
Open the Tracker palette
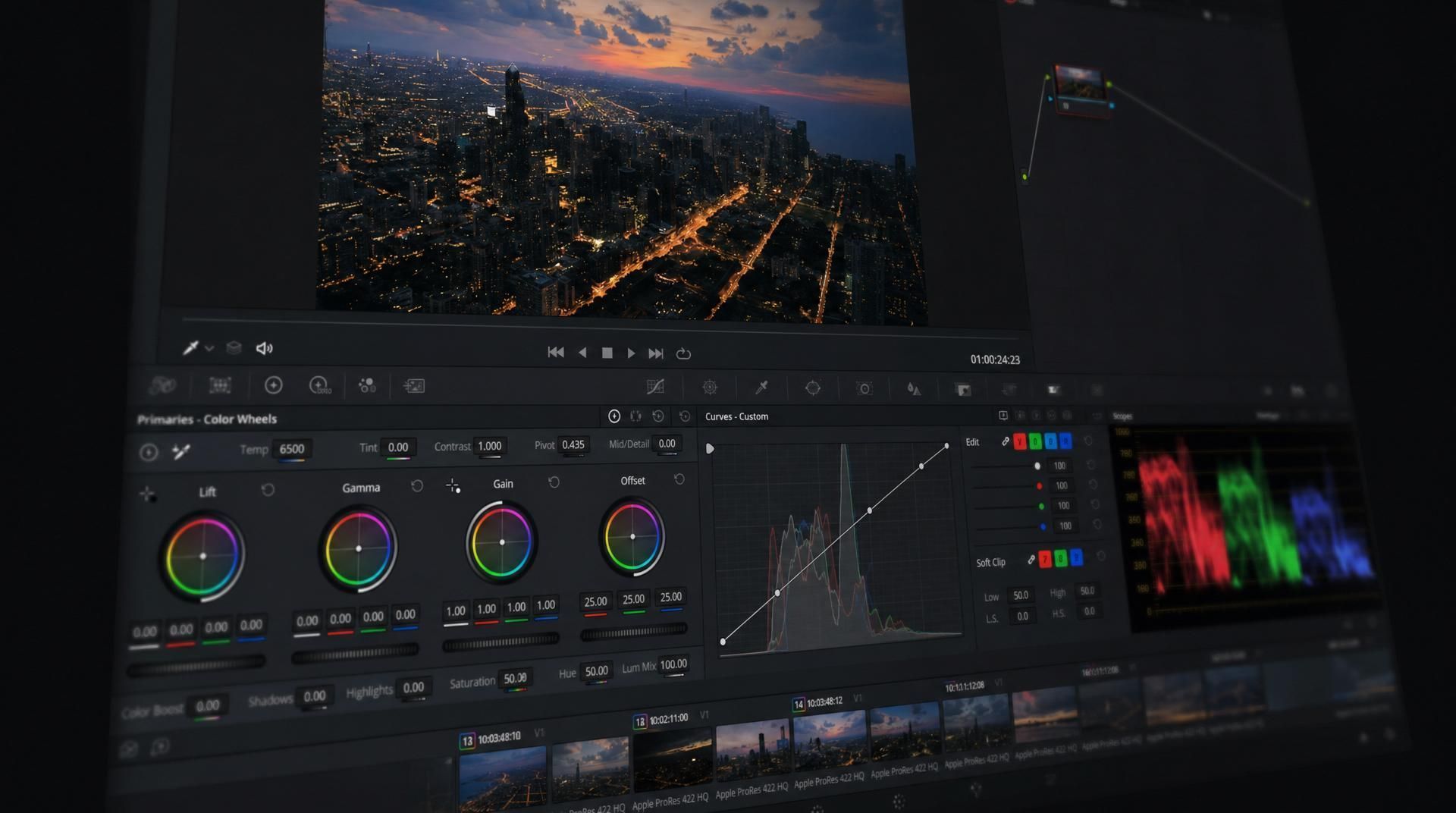tap(864, 388)
